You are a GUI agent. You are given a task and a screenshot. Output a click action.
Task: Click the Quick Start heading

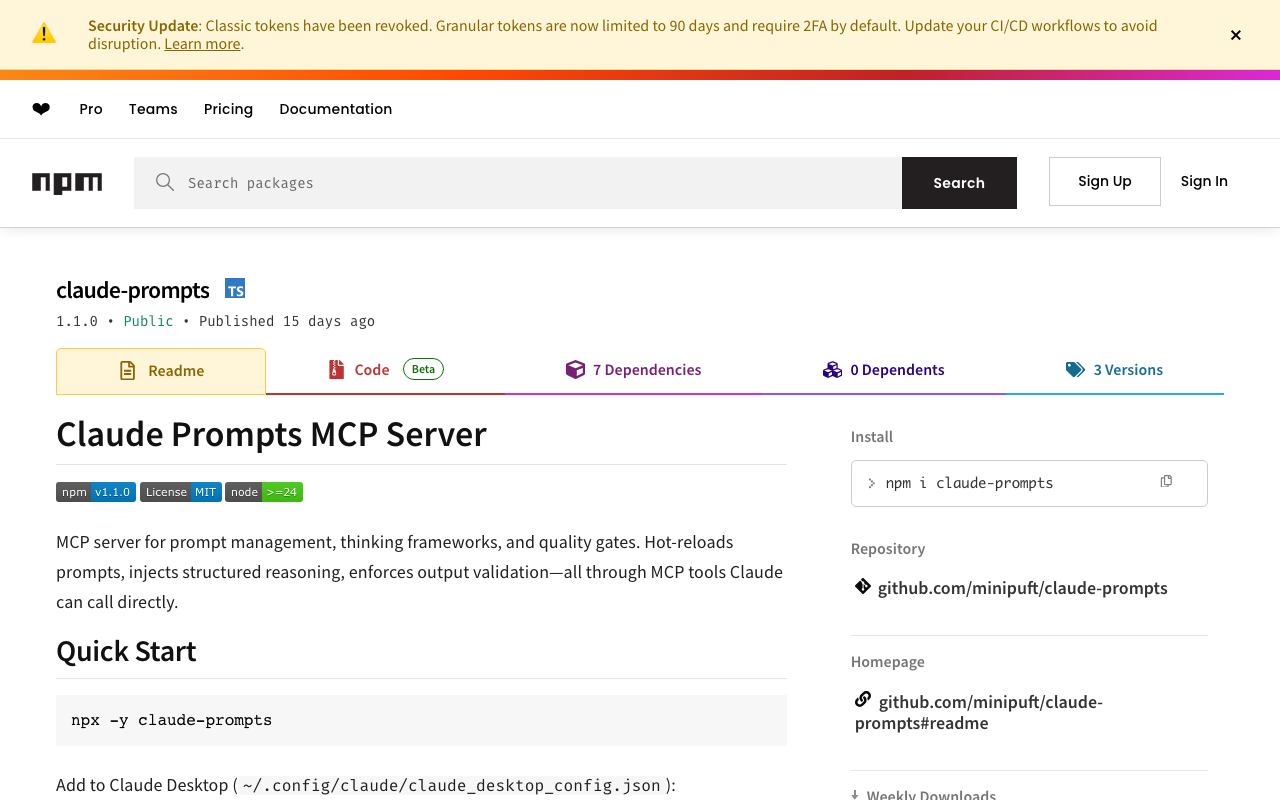coord(126,651)
